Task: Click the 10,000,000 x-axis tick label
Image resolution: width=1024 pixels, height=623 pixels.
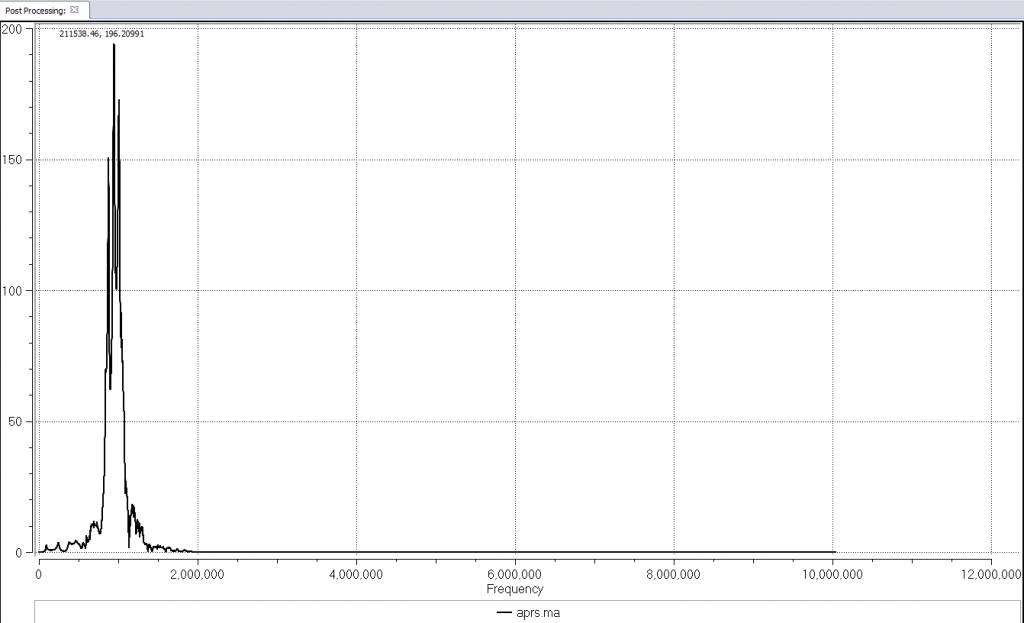Action: point(833,575)
